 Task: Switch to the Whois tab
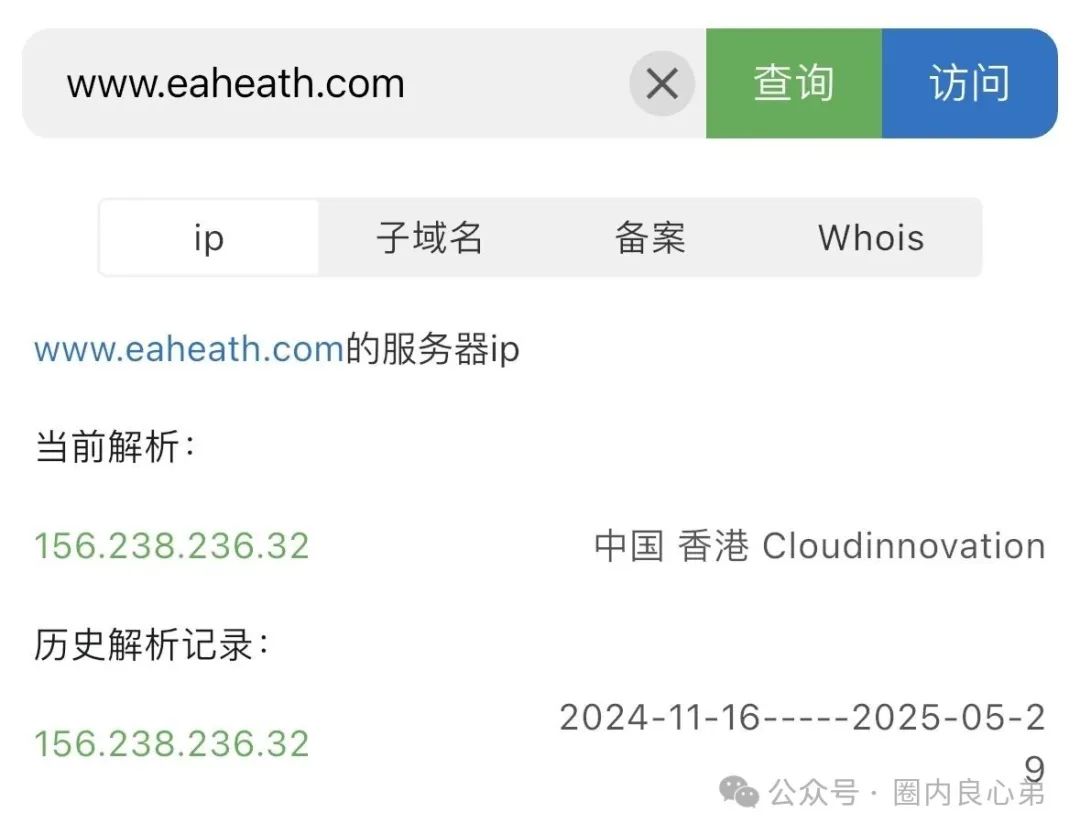pos(871,238)
